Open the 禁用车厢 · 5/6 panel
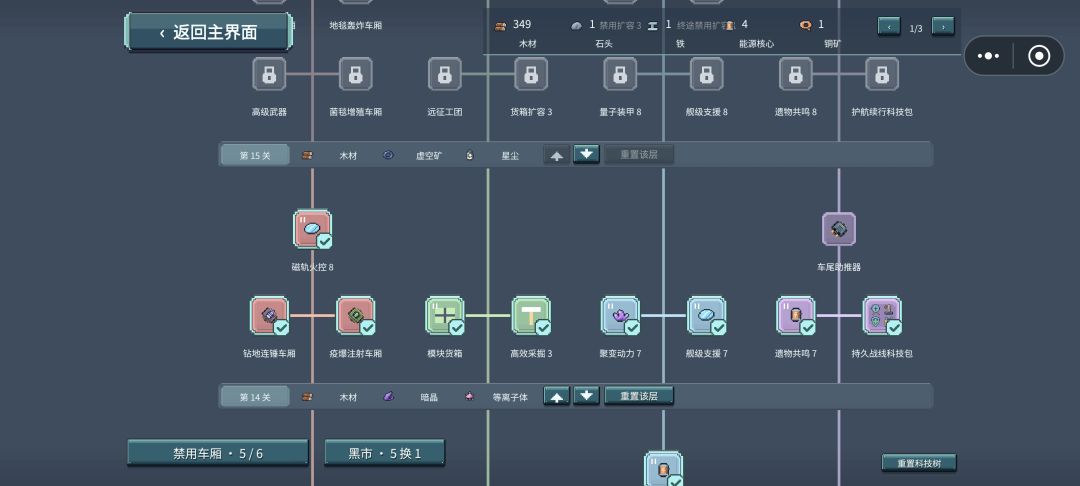The width and height of the screenshot is (1080, 486). pos(218,453)
